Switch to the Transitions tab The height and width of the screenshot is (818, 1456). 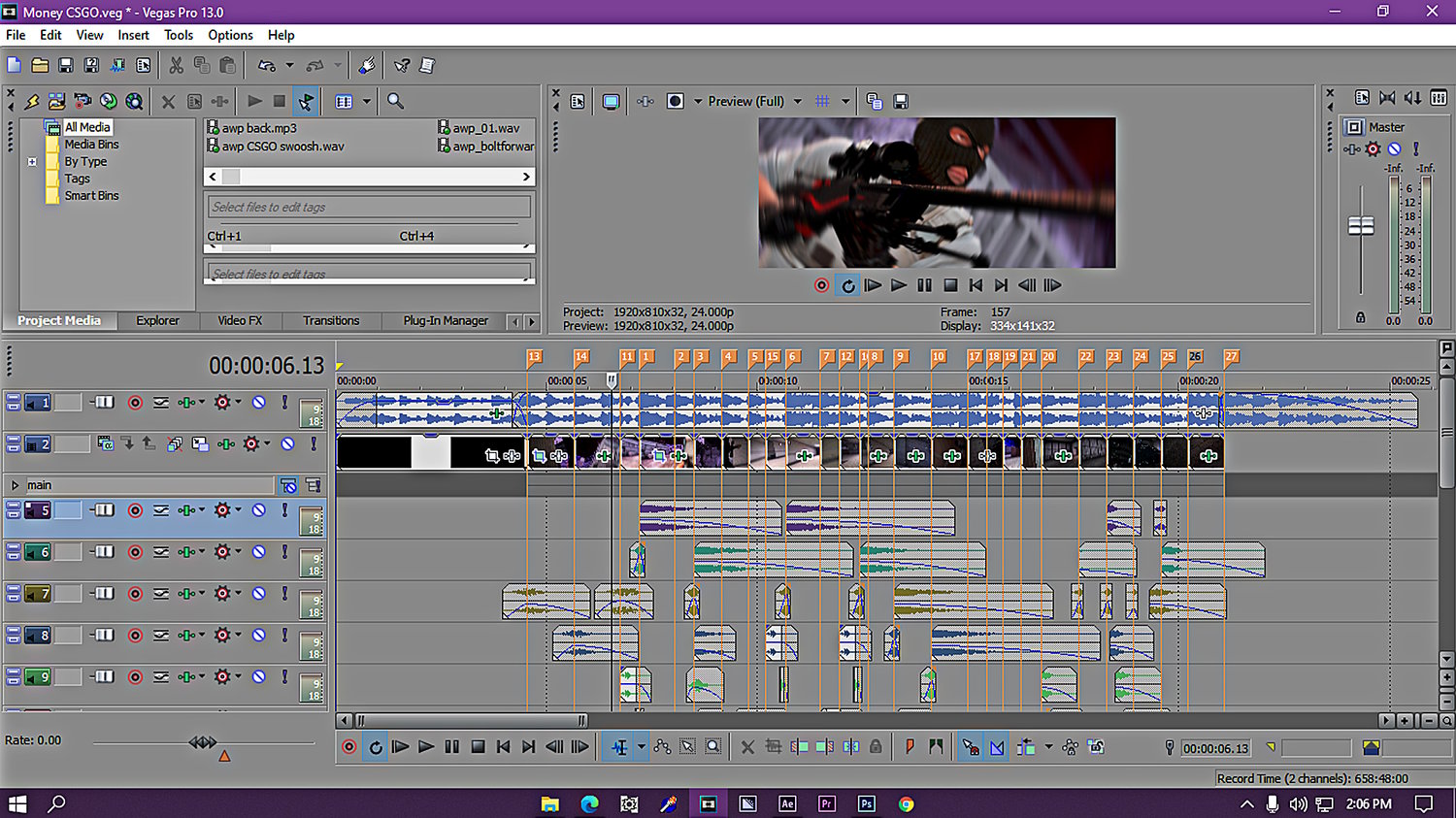point(331,320)
